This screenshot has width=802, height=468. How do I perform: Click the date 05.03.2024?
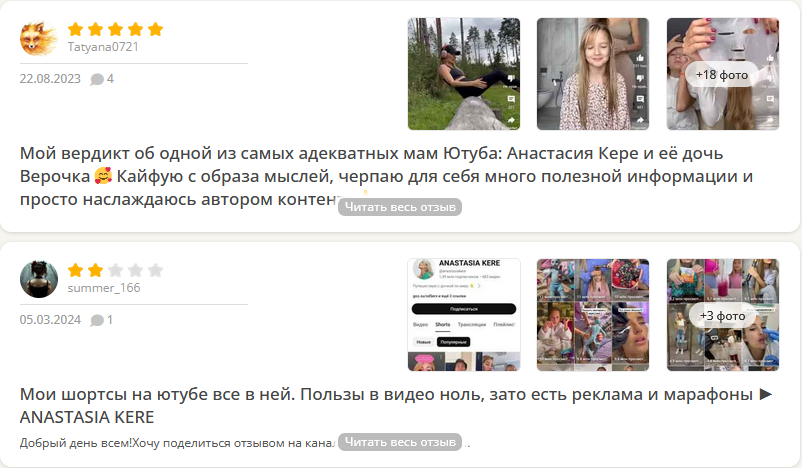click(50, 320)
